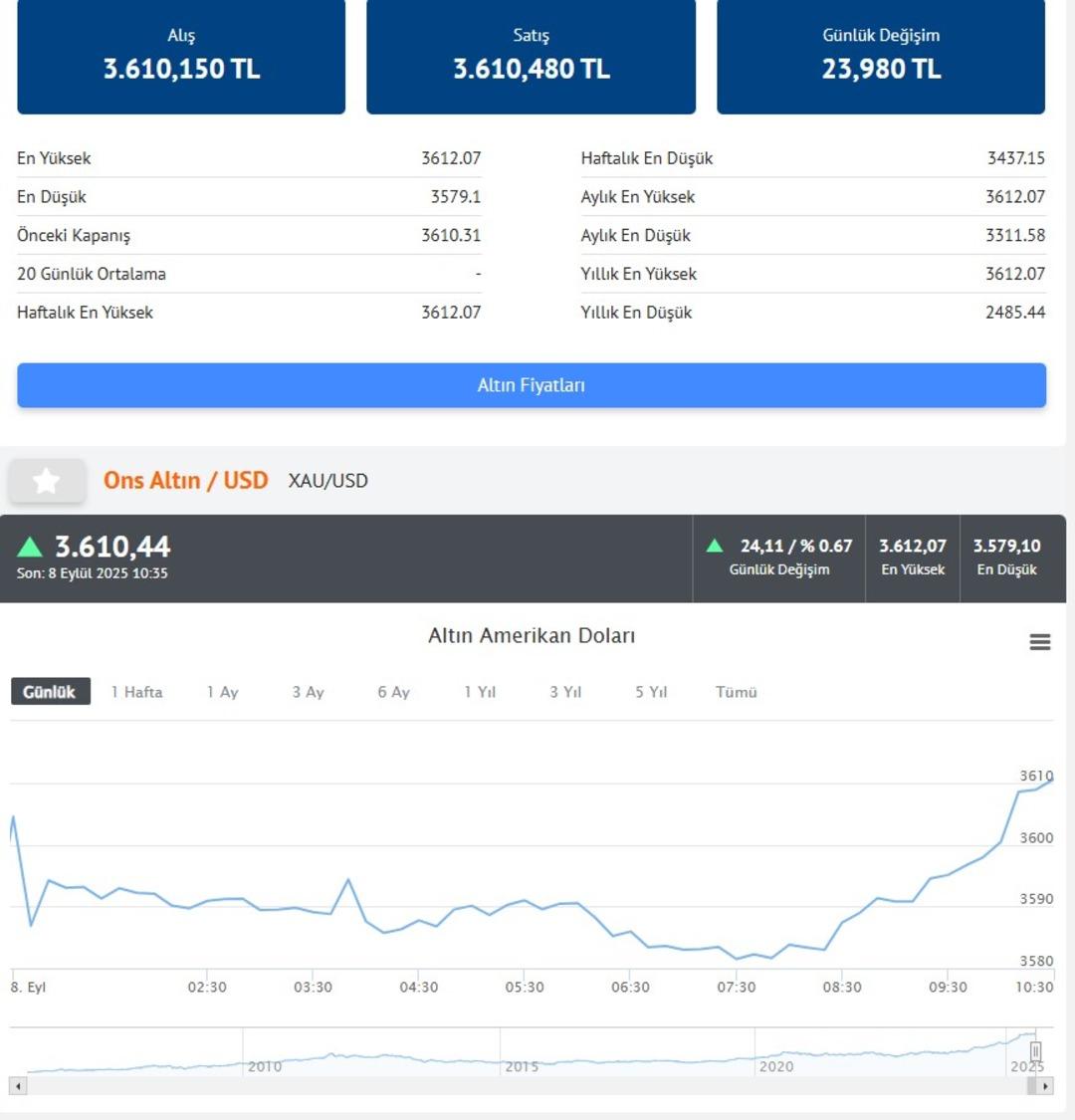1075x1120 pixels.
Task: Switch chart to 1 Hafta
Action: [x=136, y=692]
